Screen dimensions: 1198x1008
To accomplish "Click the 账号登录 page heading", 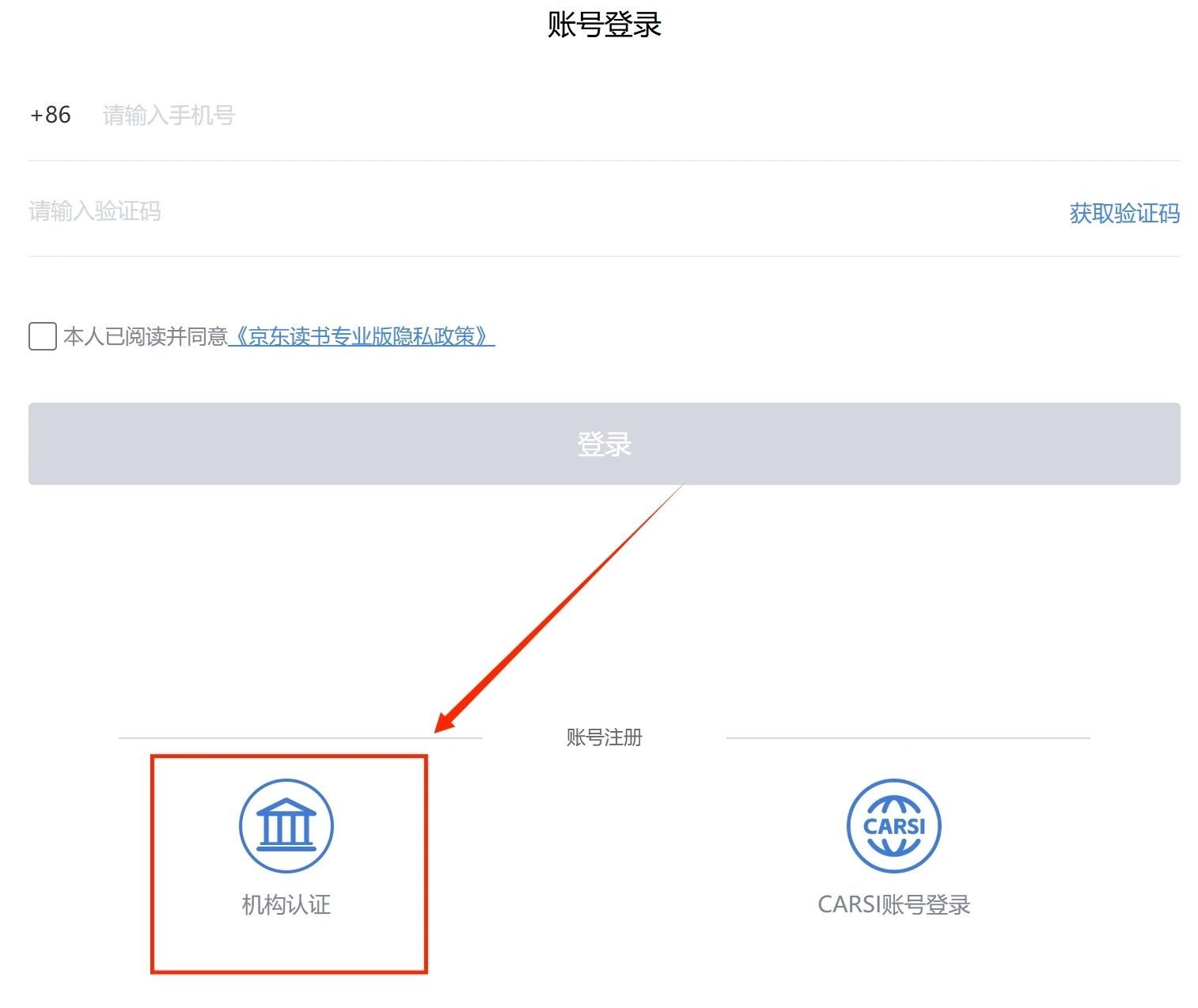I will [604, 25].
